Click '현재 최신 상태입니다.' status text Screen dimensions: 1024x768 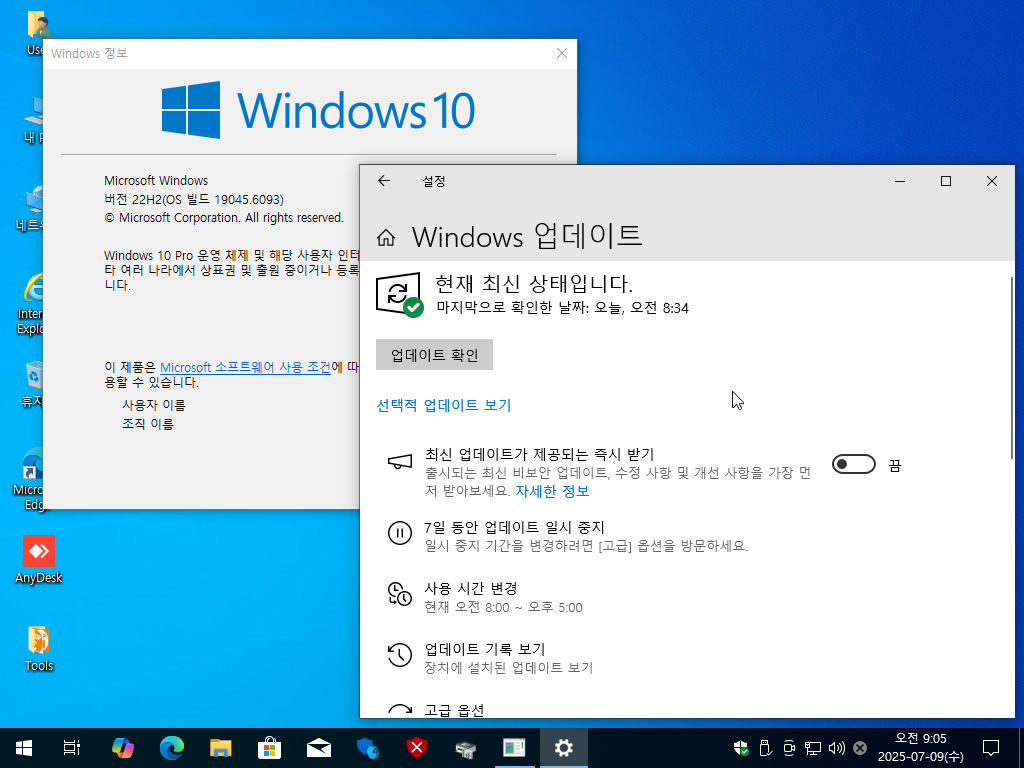[534, 283]
